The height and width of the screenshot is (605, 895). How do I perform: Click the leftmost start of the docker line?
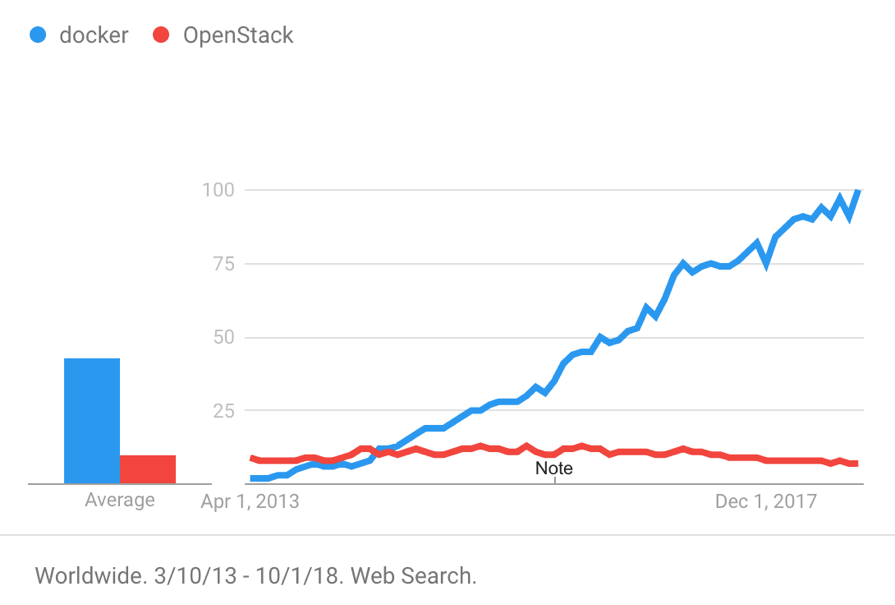tap(252, 478)
